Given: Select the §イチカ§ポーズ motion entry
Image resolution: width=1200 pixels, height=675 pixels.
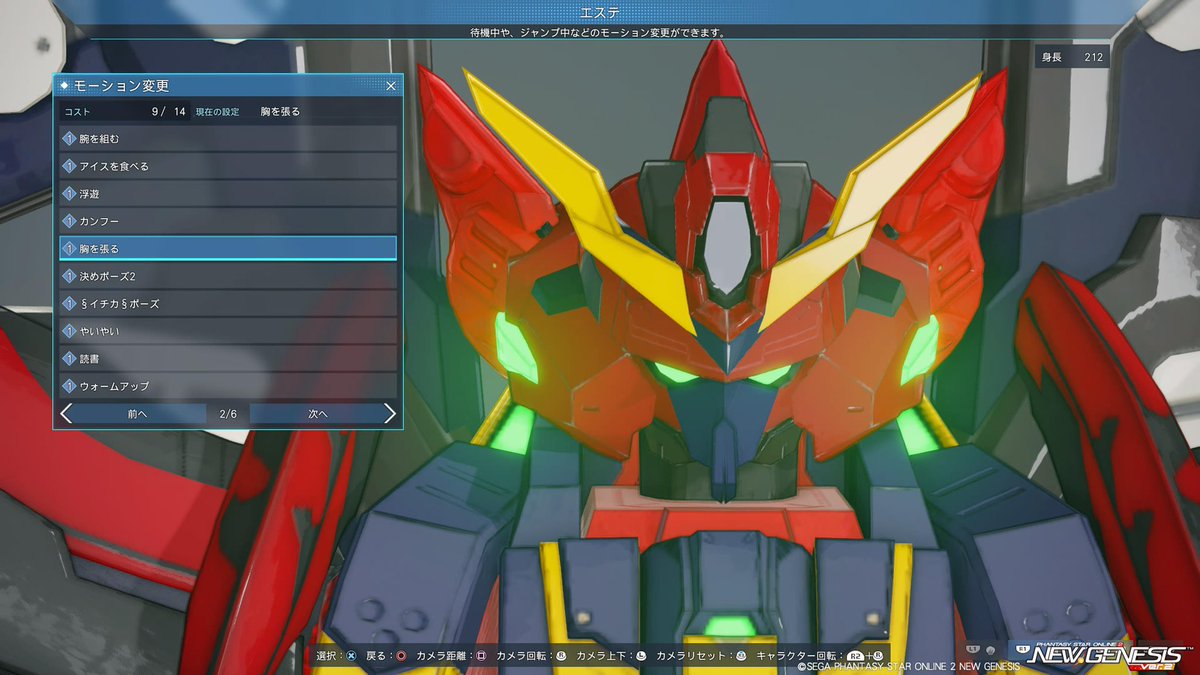Looking at the screenshot, I should pos(228,303).
